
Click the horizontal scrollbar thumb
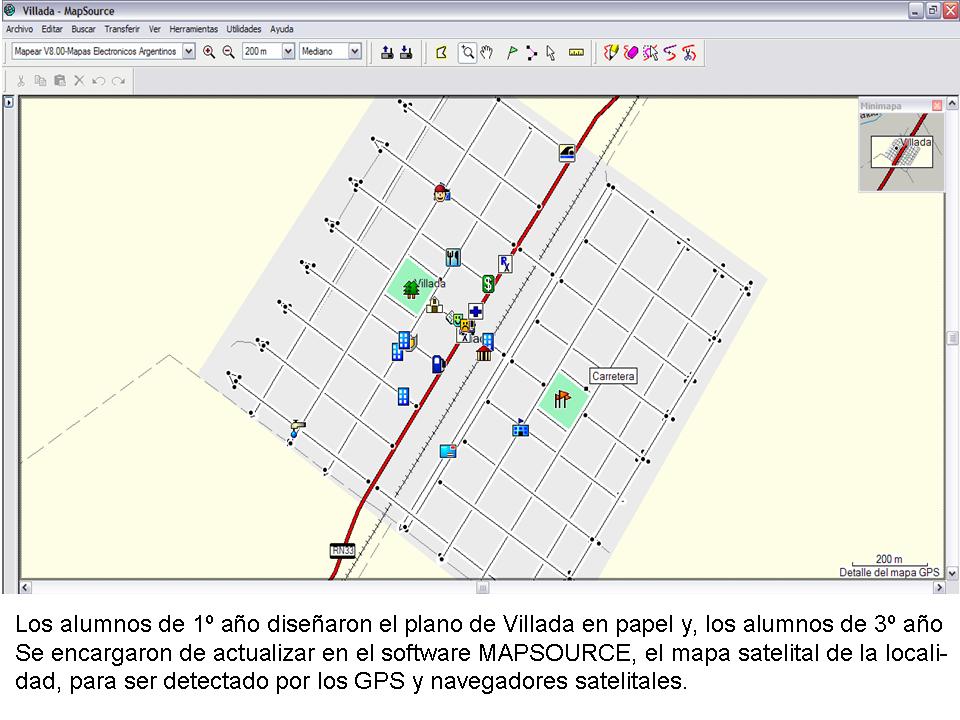coord(482,588)
